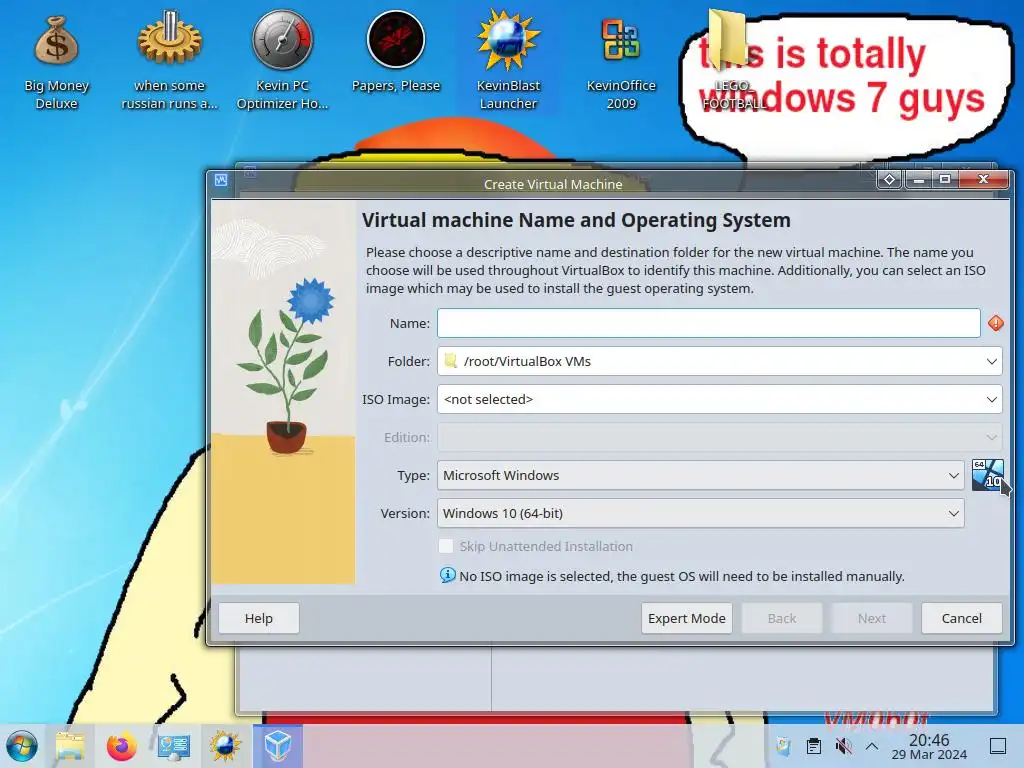Screen dimensions: 1024x768
Task: Click the show desktop button in taskbar
Action: pyautogui.click(x=998, y=746)
